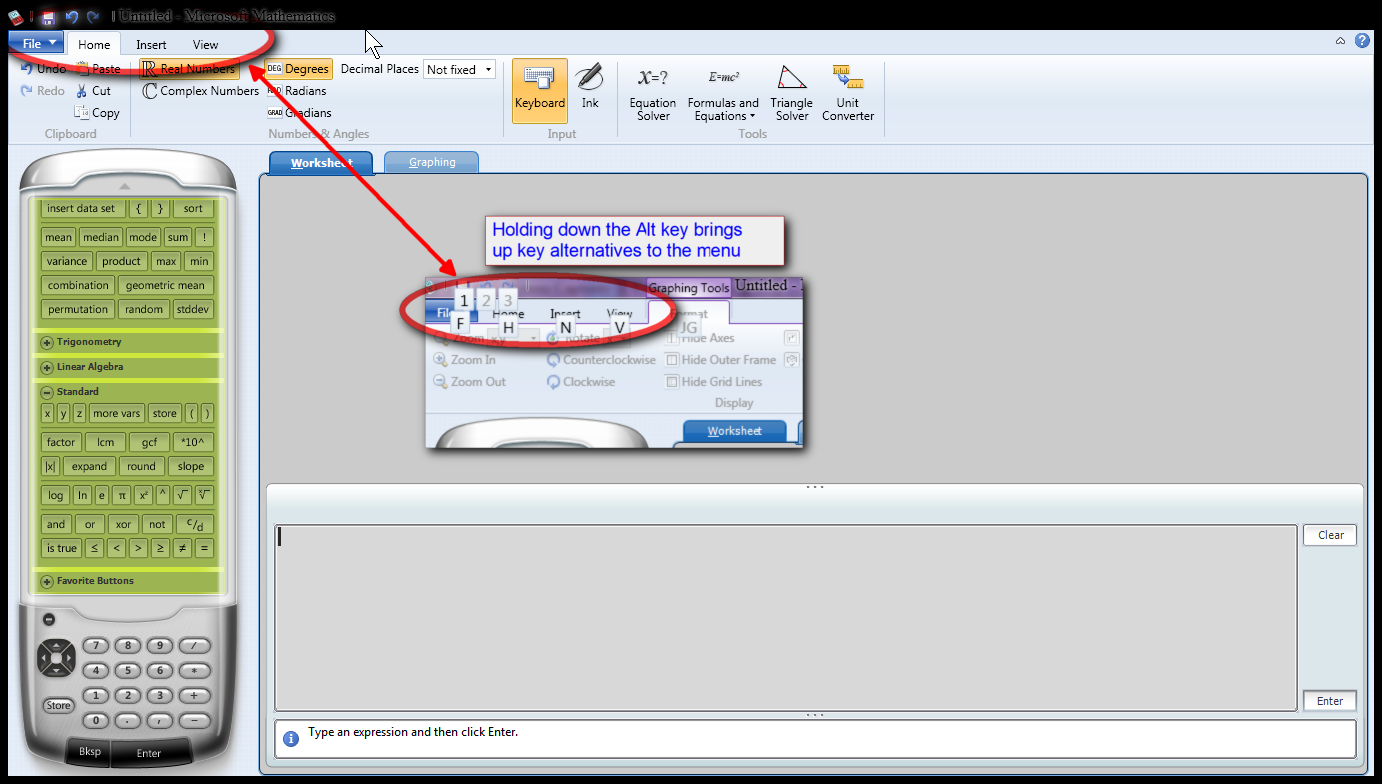Image resolution: width=1382 pixels, height=784 pixels.
Task: Switch angle unit to Radians
Action: point(296,91)
